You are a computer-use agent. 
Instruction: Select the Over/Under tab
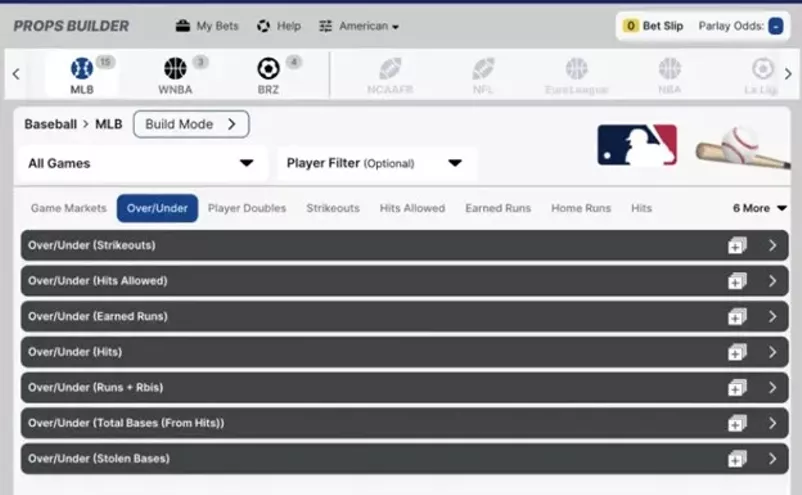157,208
